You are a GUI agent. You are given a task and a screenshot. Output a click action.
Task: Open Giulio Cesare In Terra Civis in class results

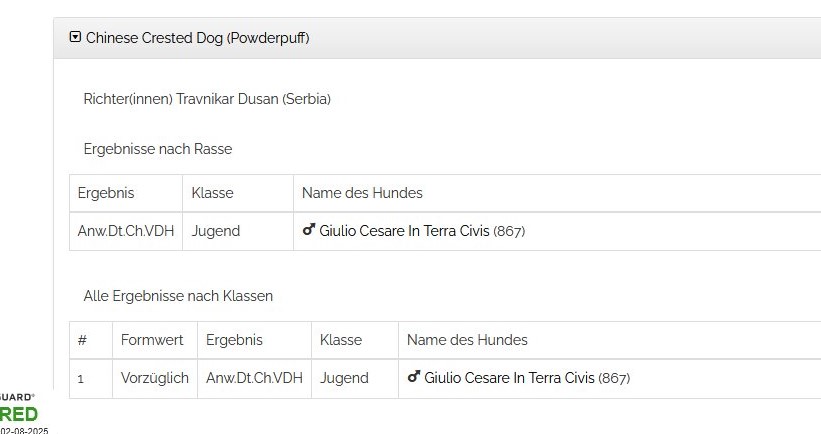[509, 378]
